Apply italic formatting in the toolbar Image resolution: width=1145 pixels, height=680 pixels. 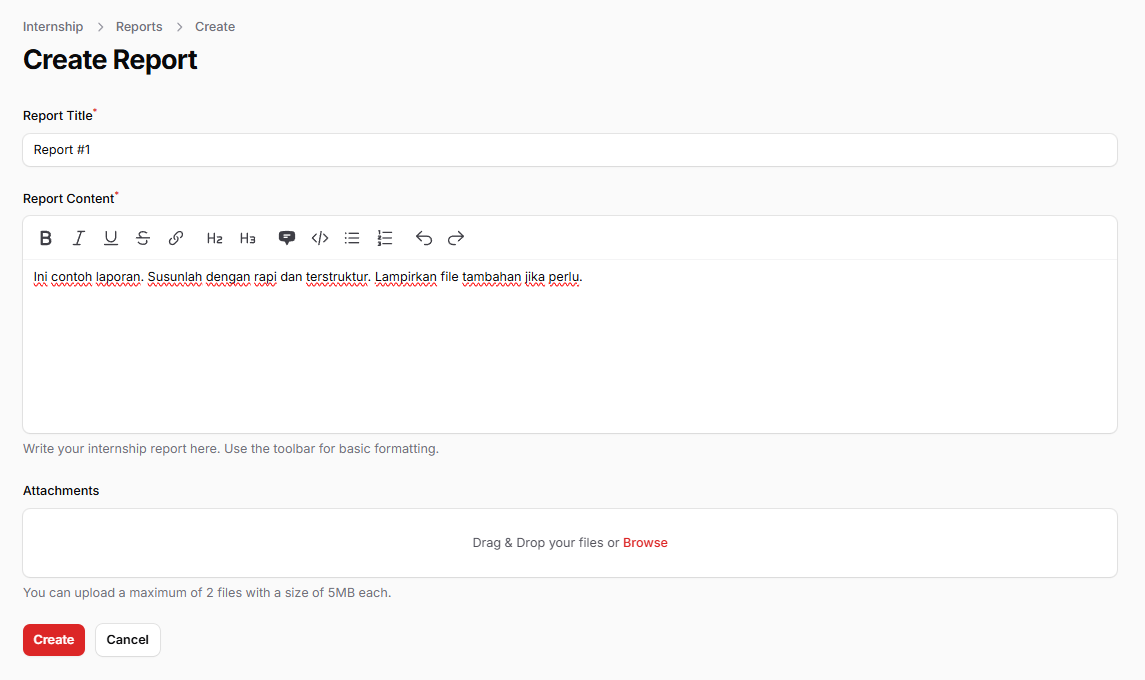coord(78,238)
